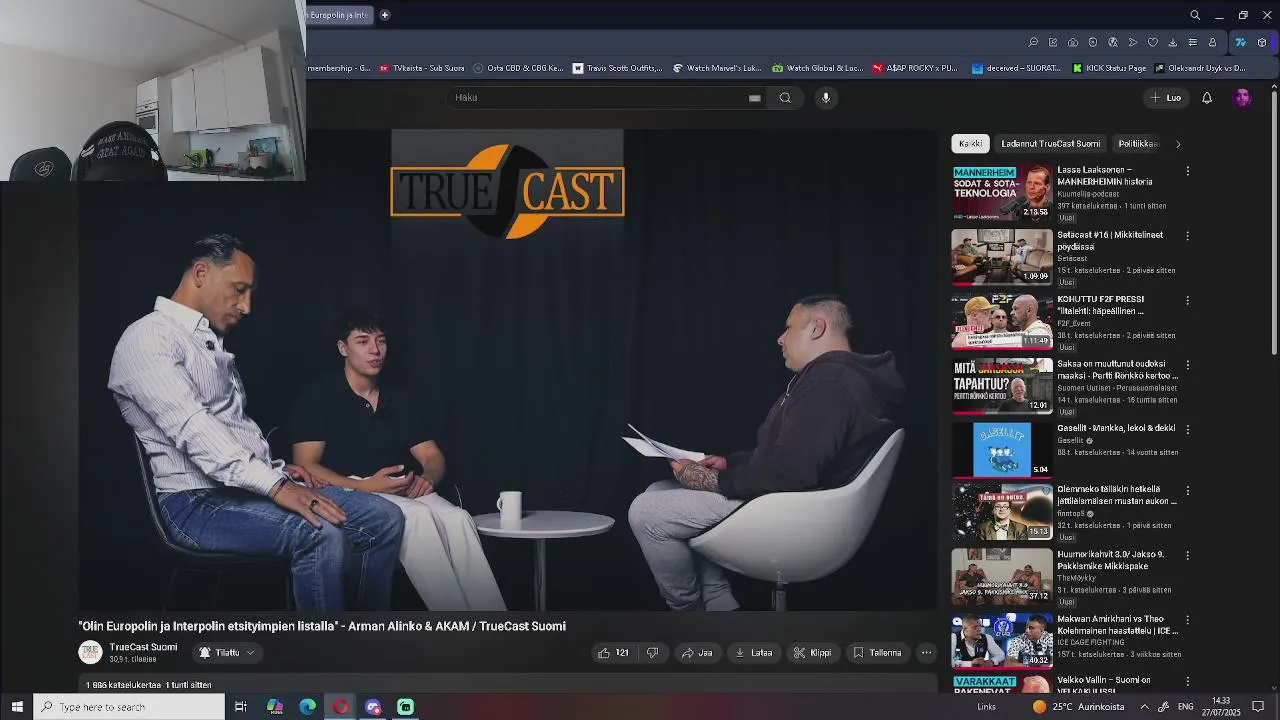The image size is (1280, 720).
Task: Switch to the Europolin ja Inte browser tab
Action: (x=338, y=15)
